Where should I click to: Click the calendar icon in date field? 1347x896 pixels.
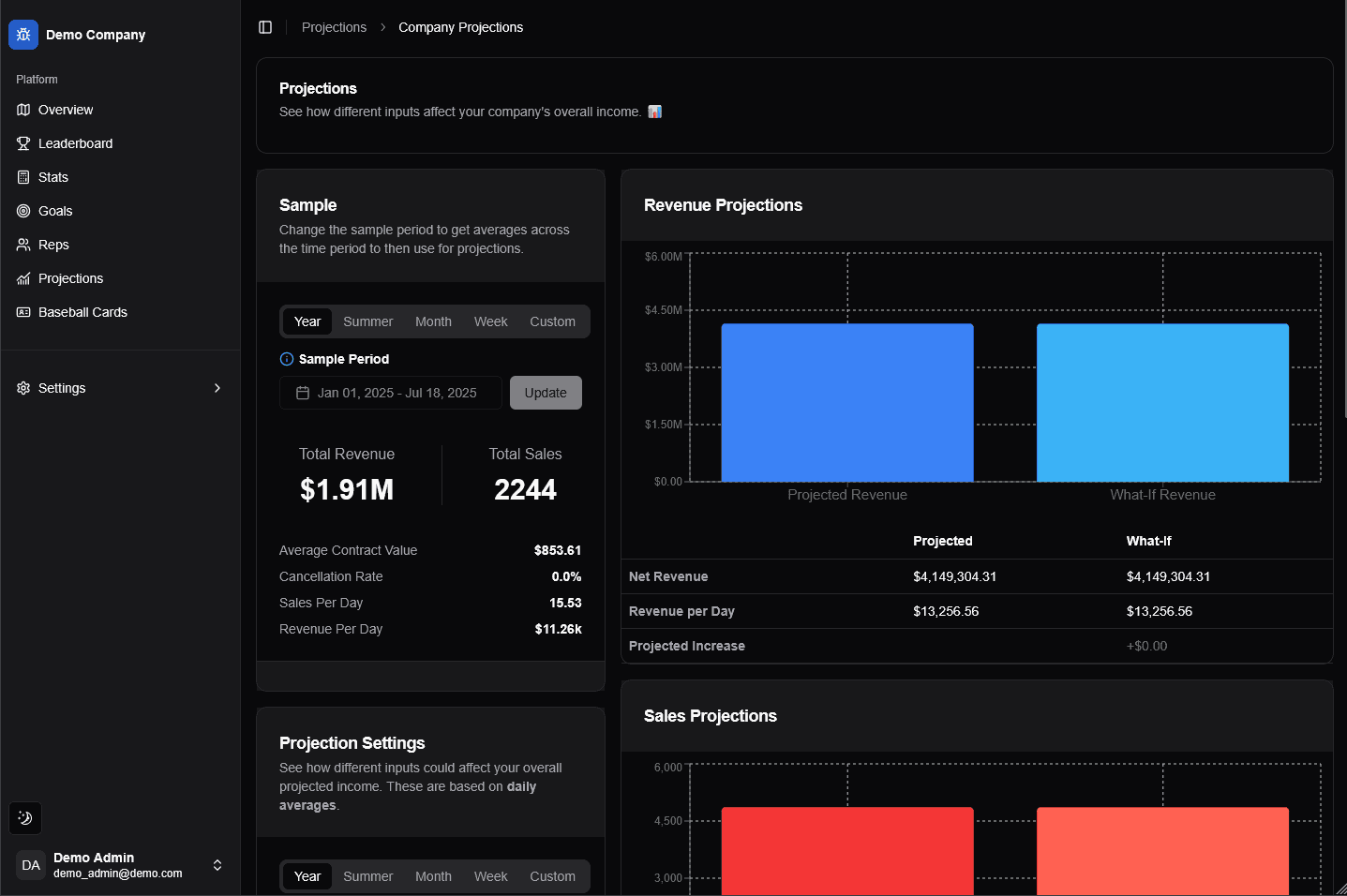tap(303, 393)
